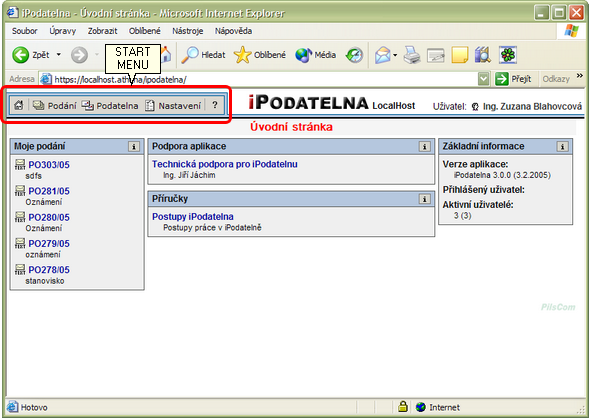Open Technická podpora pro iPodatelnu link
Screen dimensions: 589x418
[225, 164]
